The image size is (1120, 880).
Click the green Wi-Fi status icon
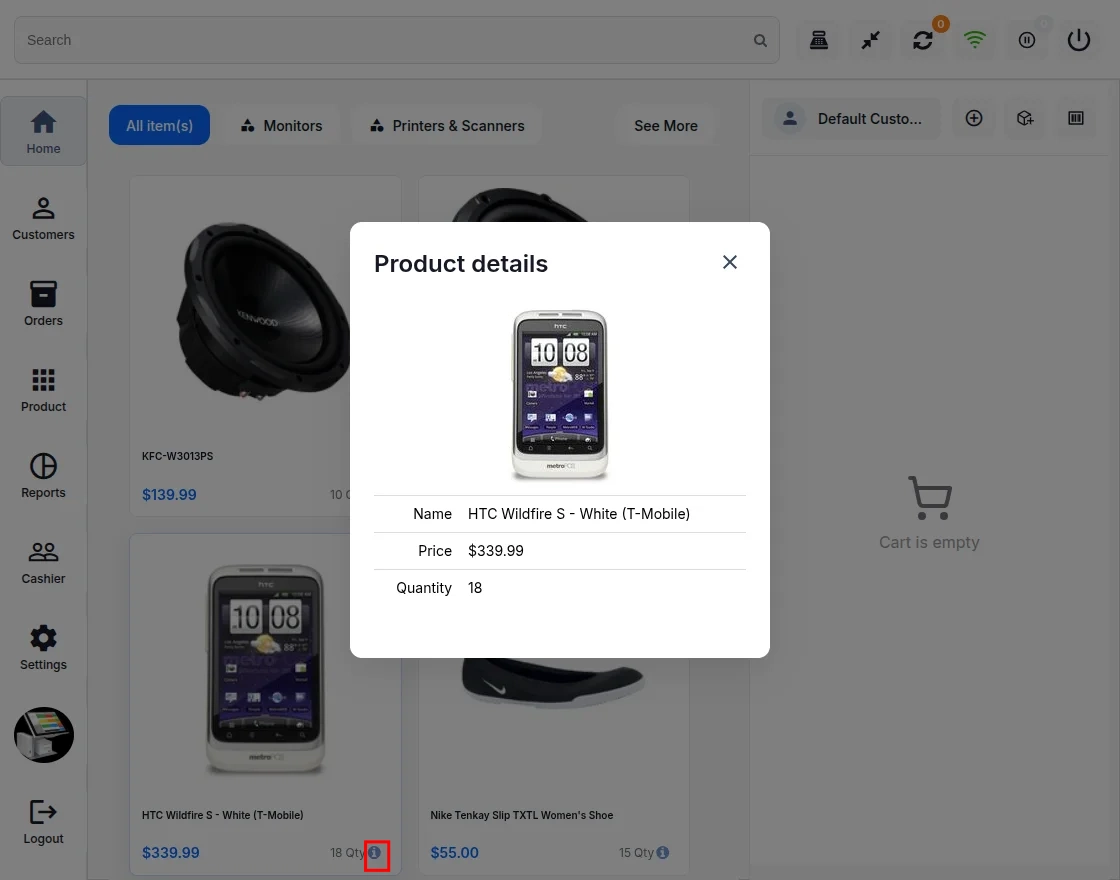pyautogui.click(x=975, y=40)
